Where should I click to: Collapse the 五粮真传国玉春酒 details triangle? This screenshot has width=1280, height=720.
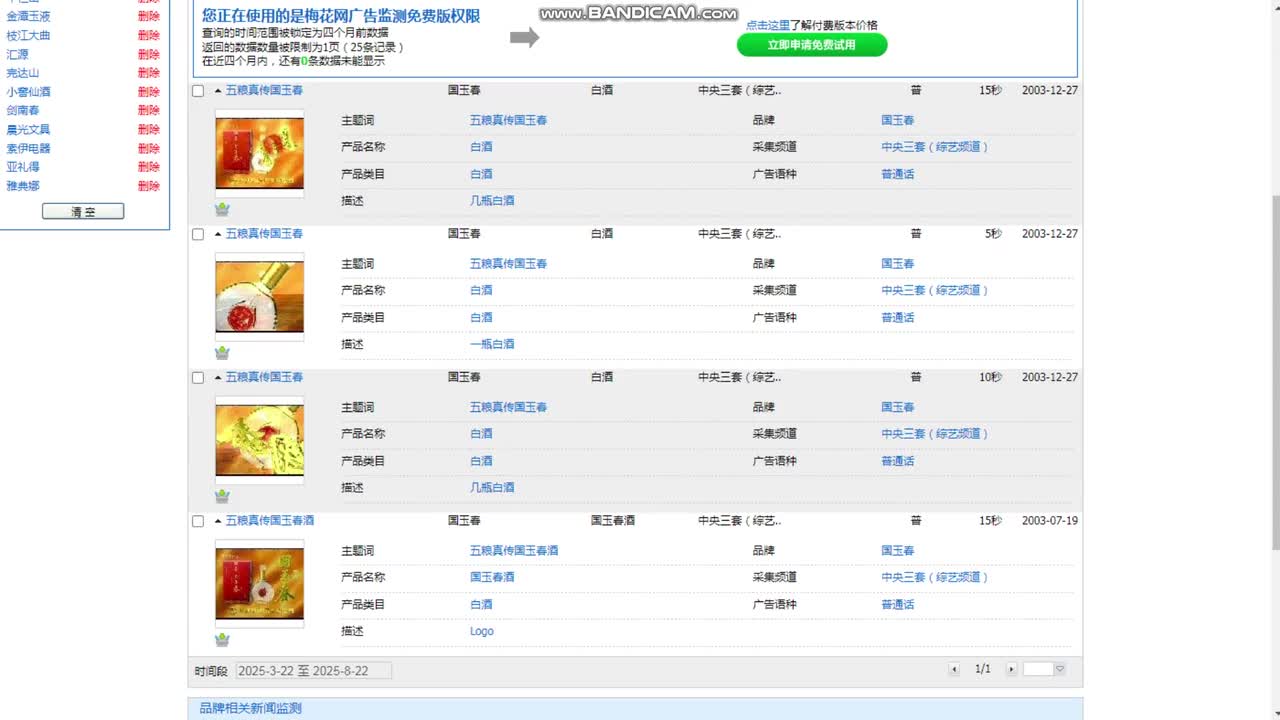[218, 521]
